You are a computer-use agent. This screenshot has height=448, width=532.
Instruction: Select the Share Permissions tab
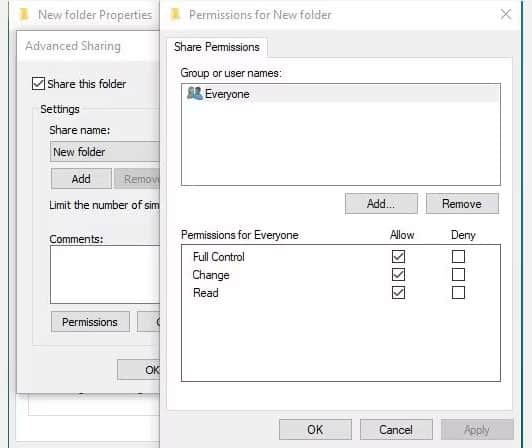217,47
